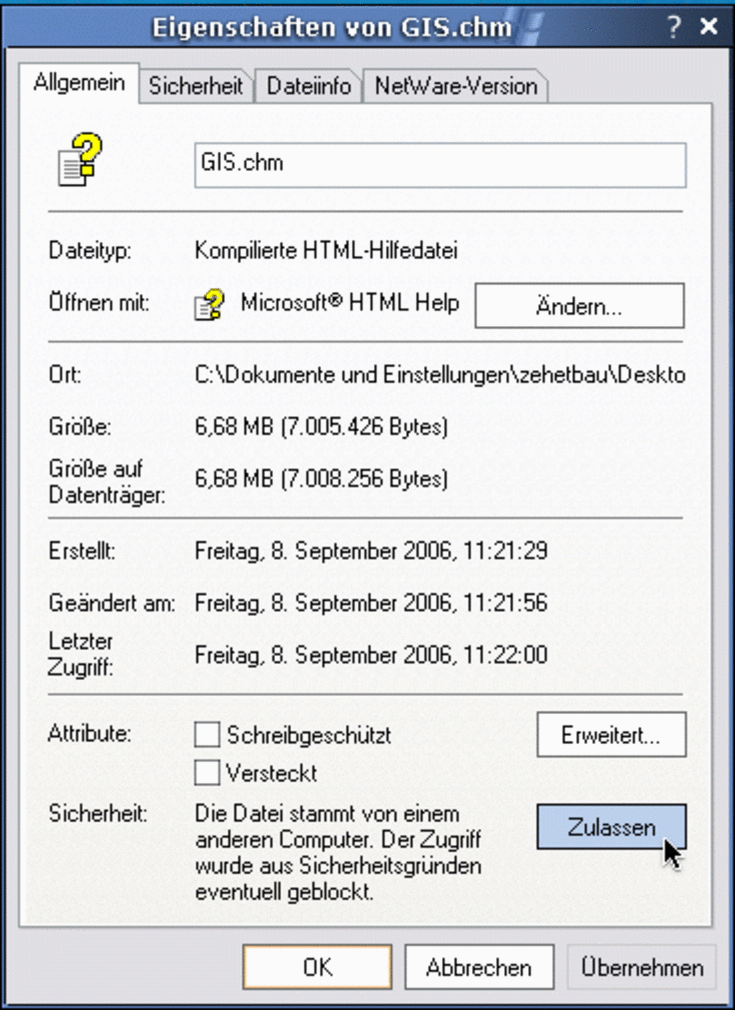Image resolution: width=735 pixels, height=1010 pixels.
Task: Click the Kompilierte HTML-Hilfedatei file type text
Action: point(326,250)
